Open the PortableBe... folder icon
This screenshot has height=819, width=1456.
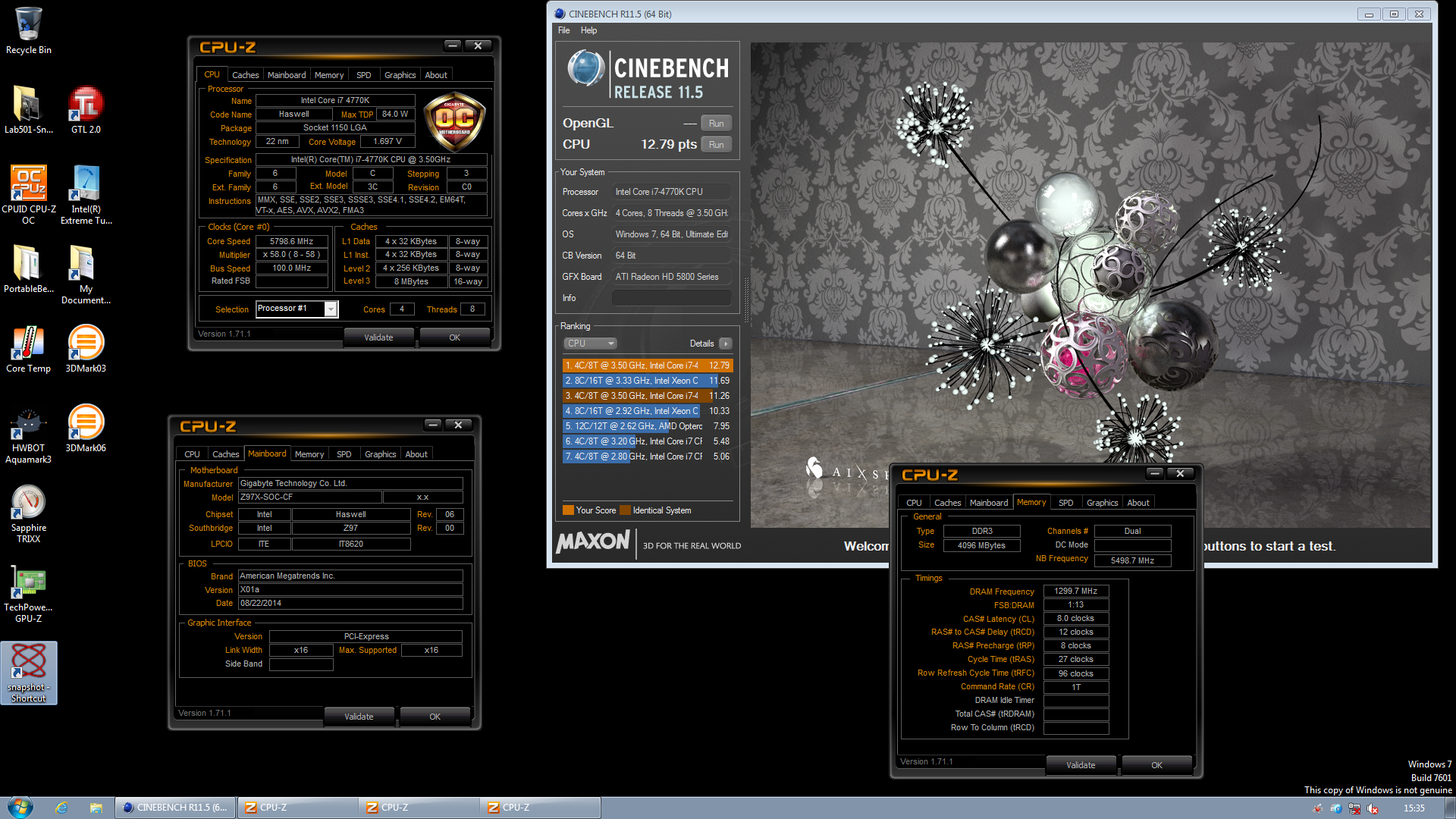click(x=28, y=269)
